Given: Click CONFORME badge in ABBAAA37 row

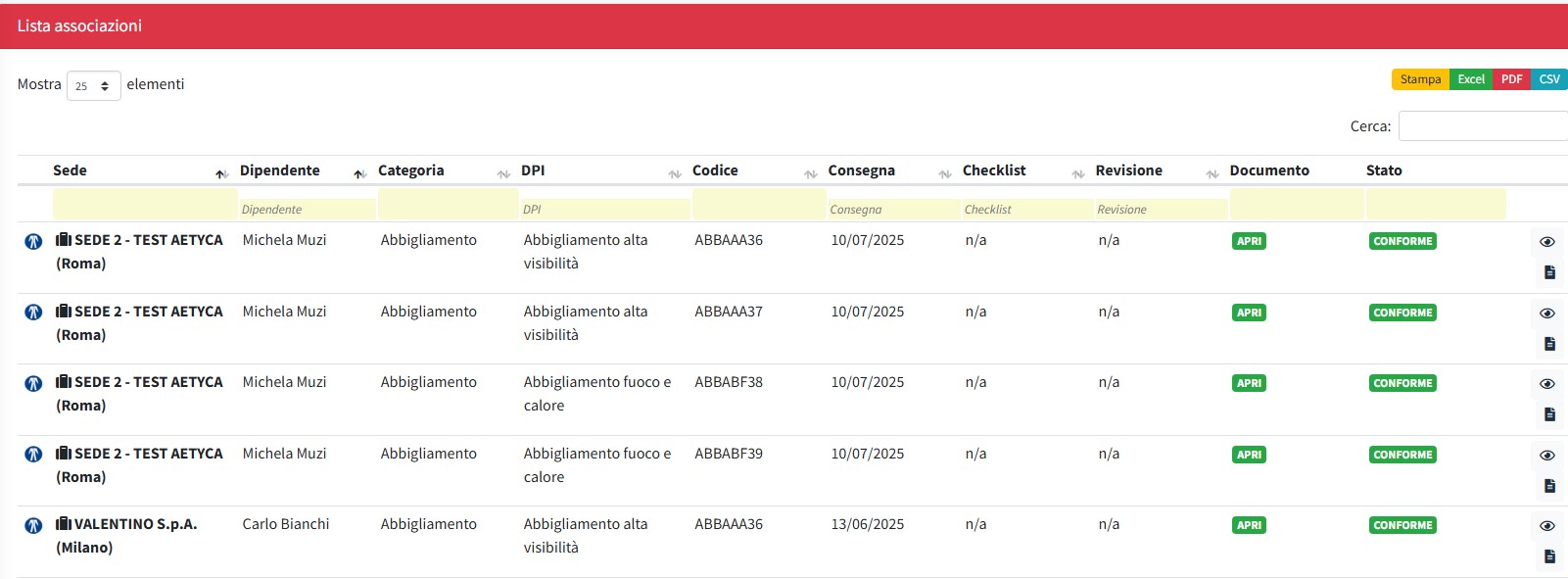Looking at the screenshot, I should tap(1402, 313).
